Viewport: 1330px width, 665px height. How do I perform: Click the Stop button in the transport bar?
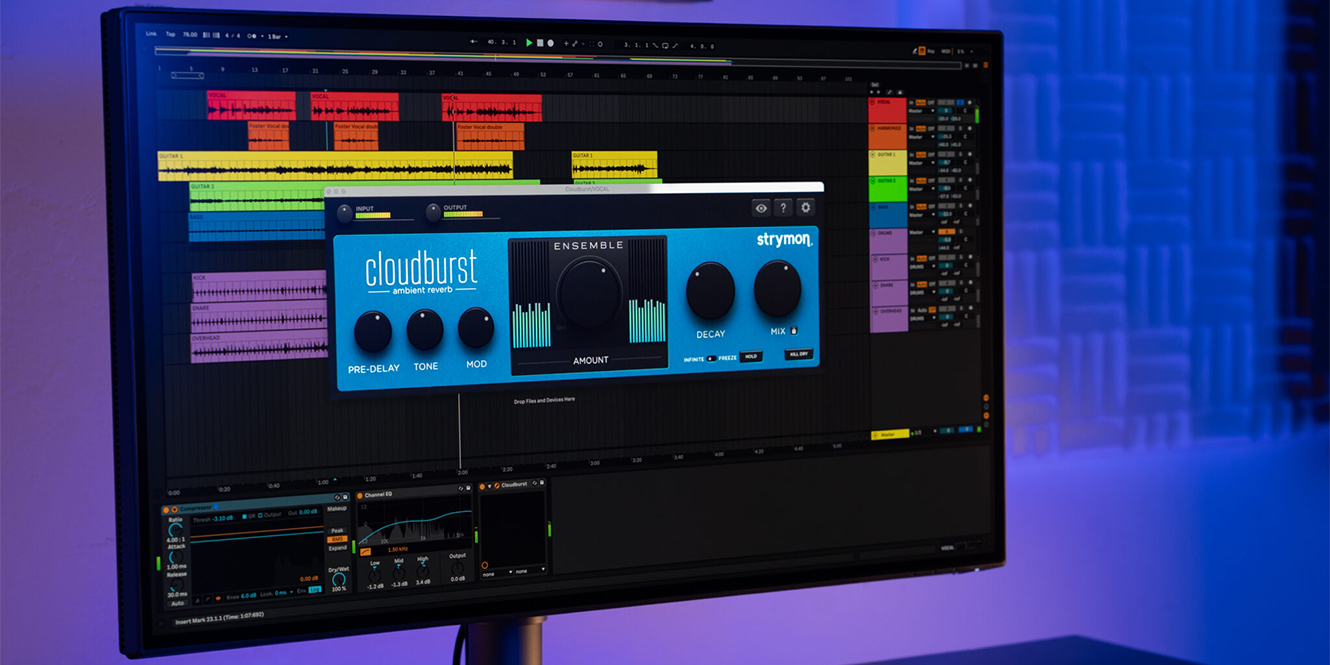coord(540,43)
